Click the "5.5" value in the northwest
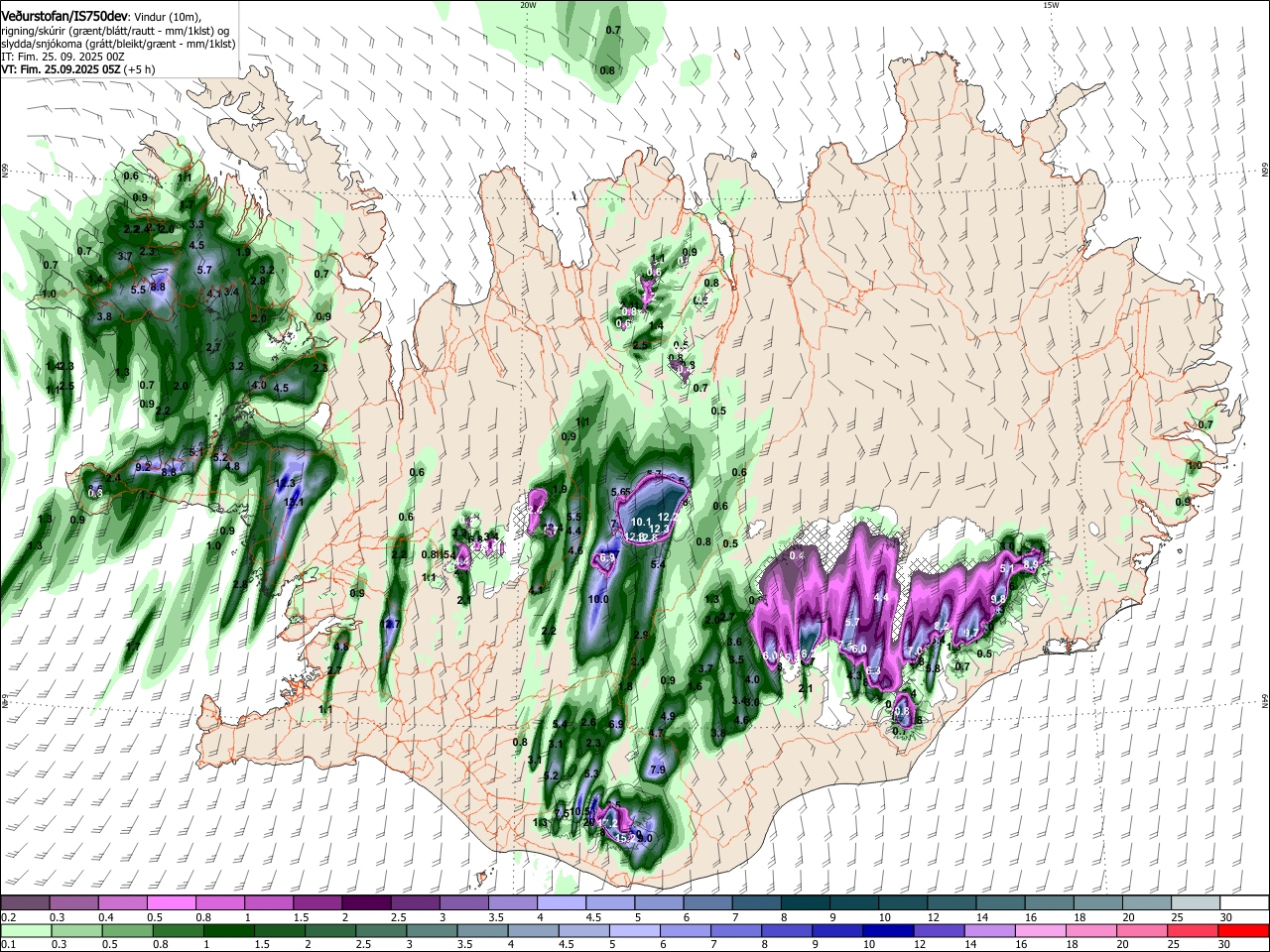The height and width of the screenshot is (952, 1270). pos(138,290)
